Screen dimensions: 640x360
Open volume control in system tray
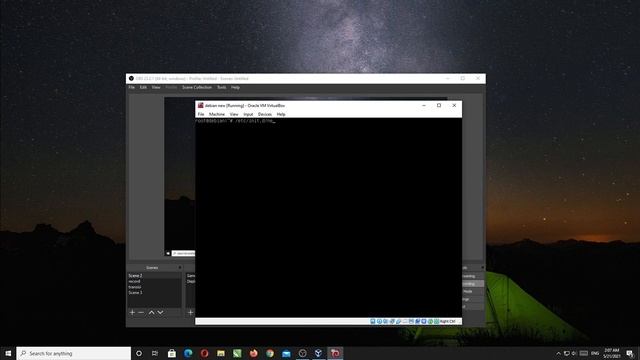click(574, 353)
